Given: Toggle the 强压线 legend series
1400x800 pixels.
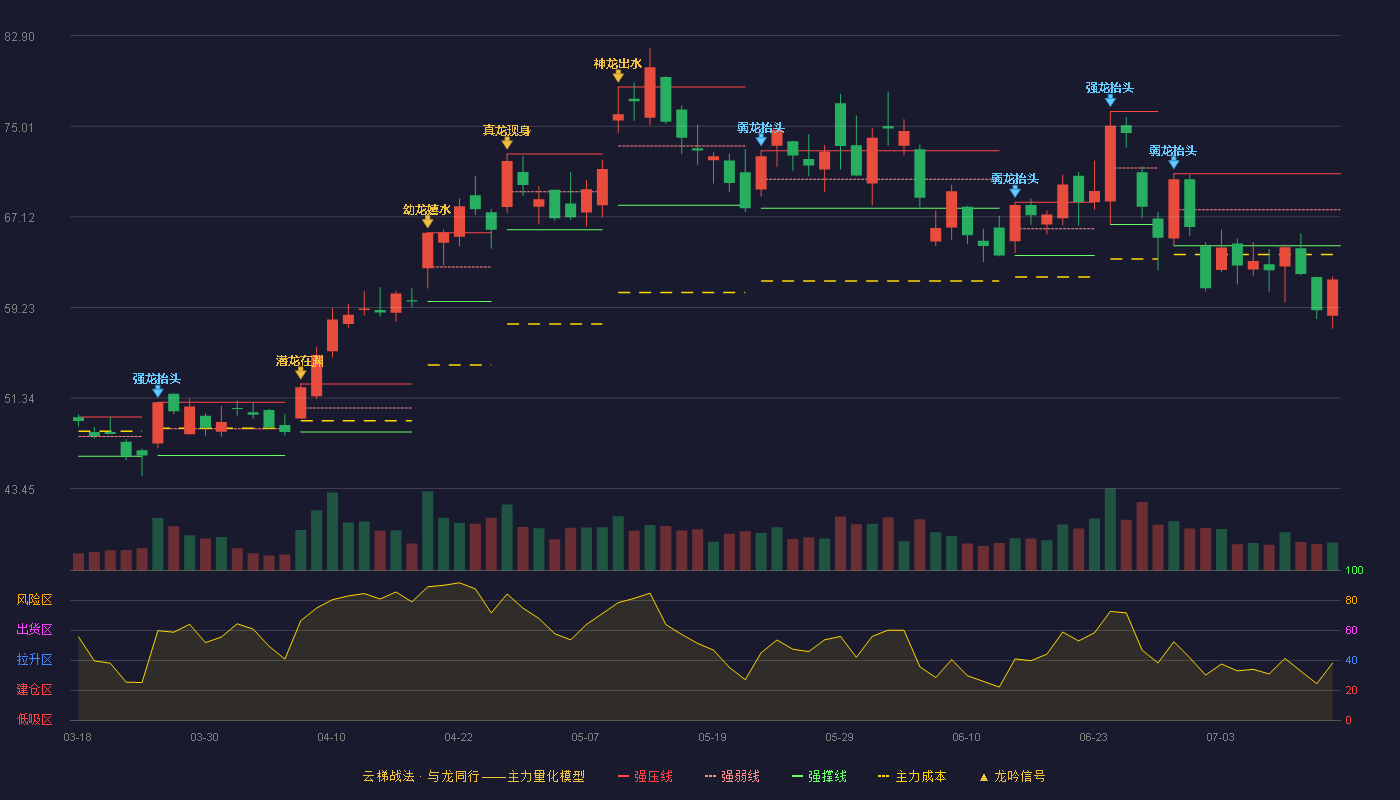Looking at the screenshot, I should click(645, 776).
